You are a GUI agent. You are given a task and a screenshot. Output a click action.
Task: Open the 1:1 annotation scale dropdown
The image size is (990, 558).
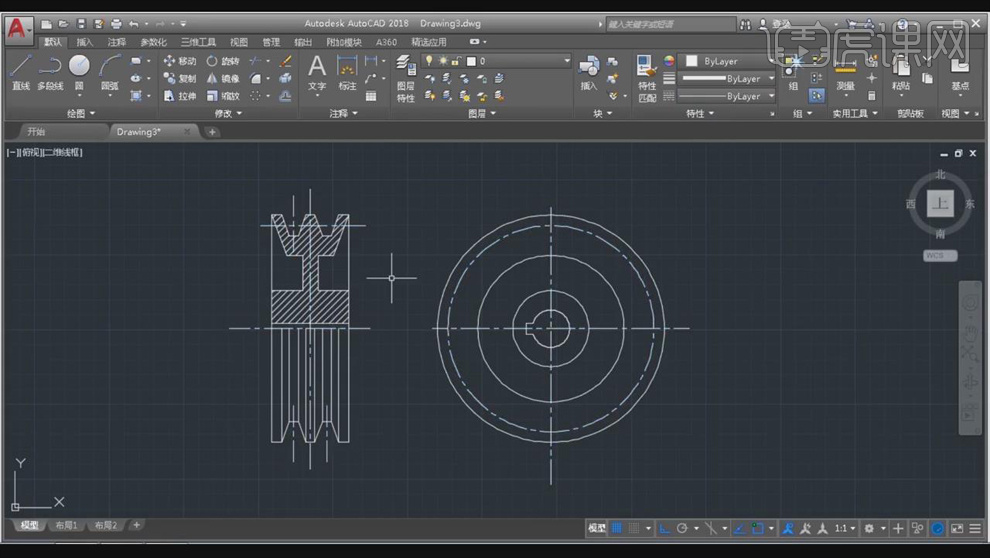[845, 528]
